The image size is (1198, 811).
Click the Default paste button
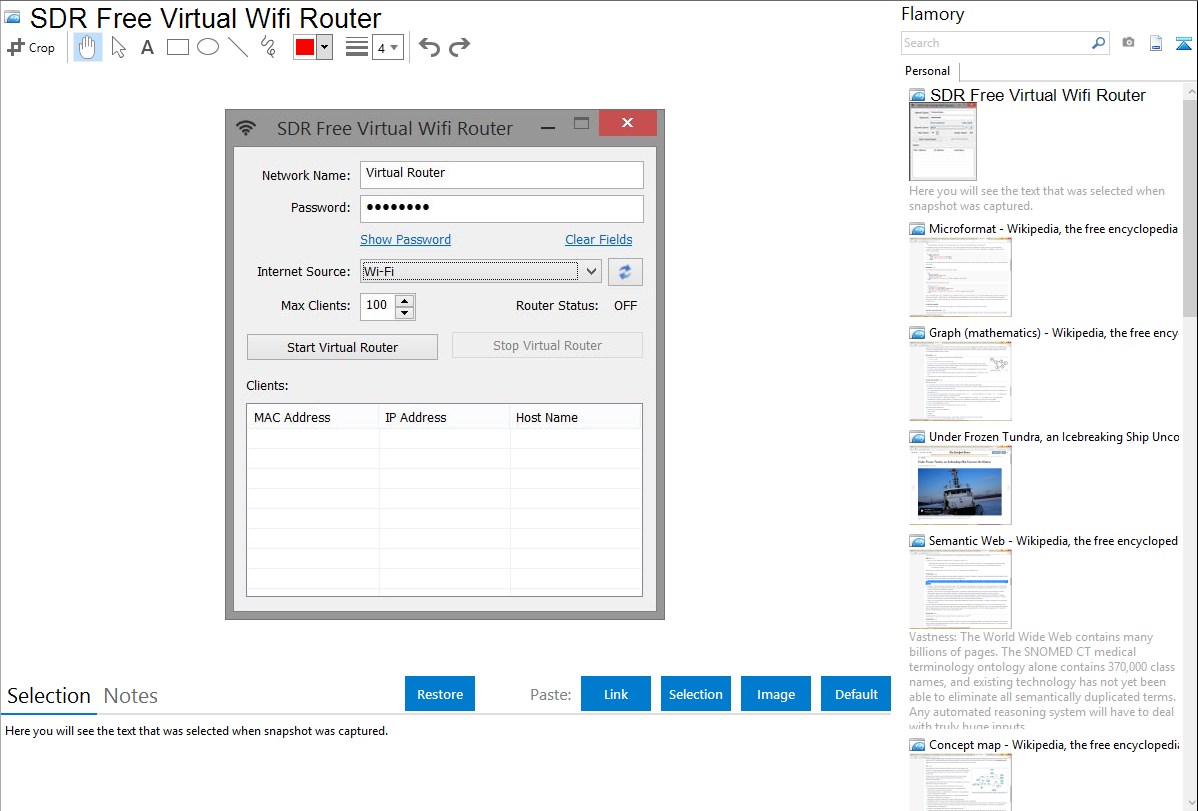(856, 694)
